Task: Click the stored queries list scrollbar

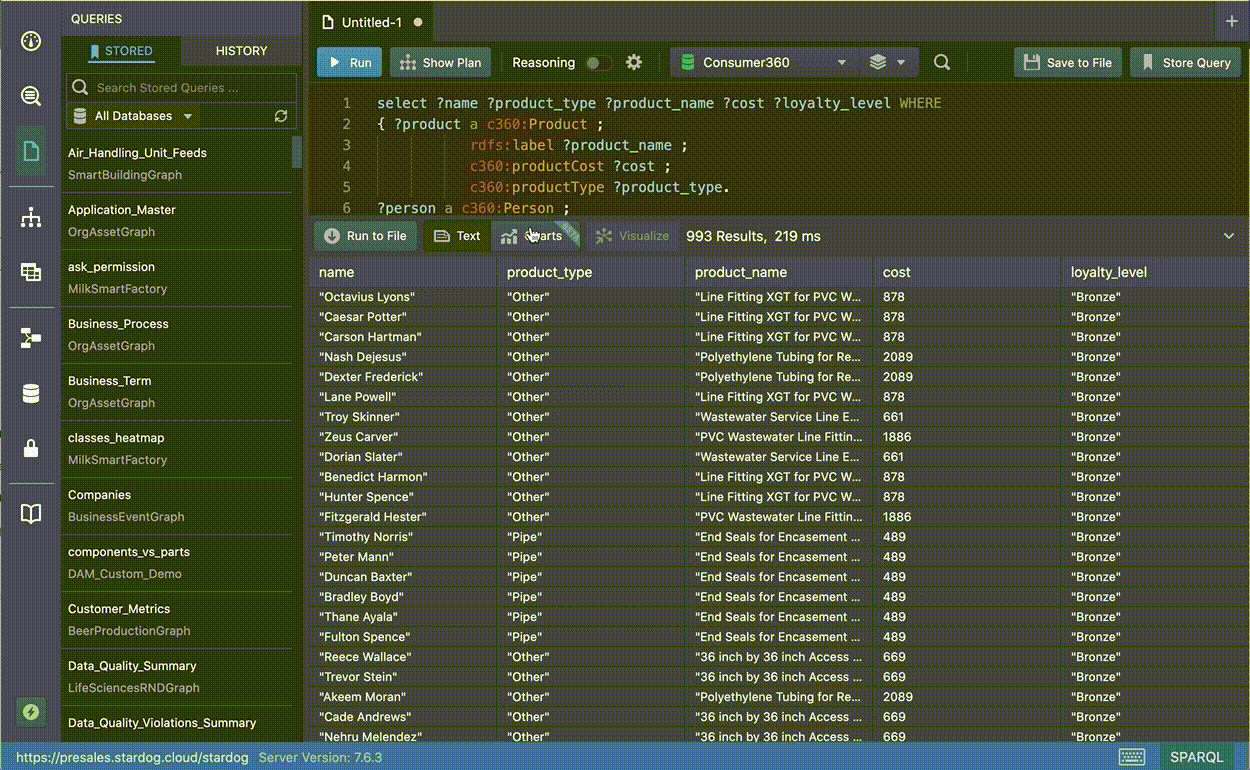Action: tap(297, 152)
